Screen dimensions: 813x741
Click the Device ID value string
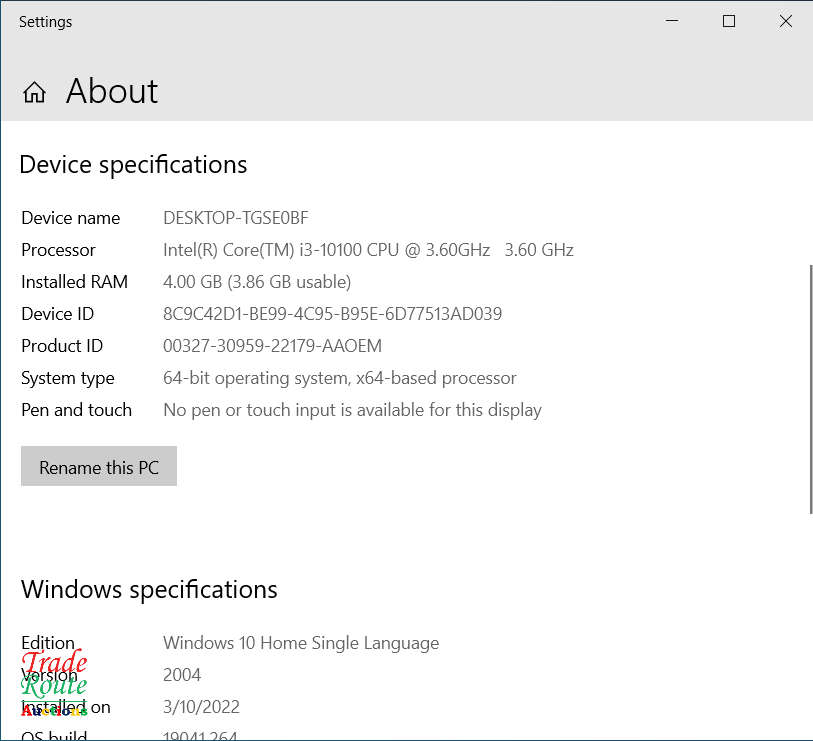(332, 314)
